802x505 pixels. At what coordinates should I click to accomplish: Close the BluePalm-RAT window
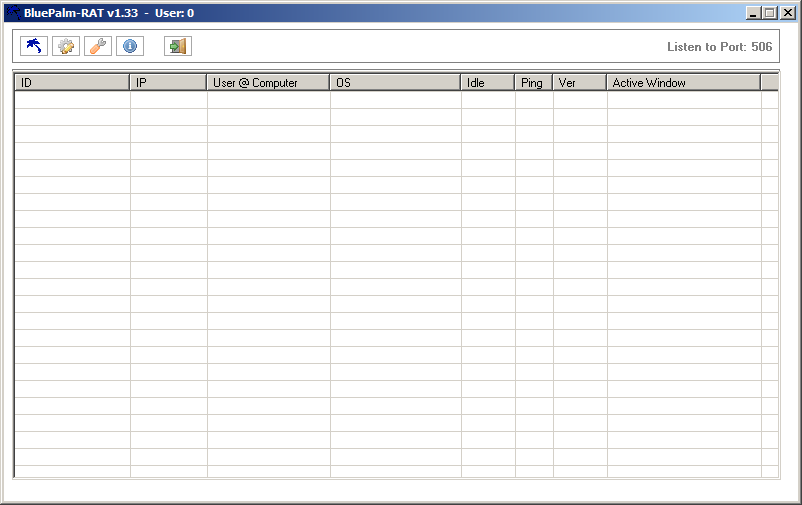click(786, 13)
